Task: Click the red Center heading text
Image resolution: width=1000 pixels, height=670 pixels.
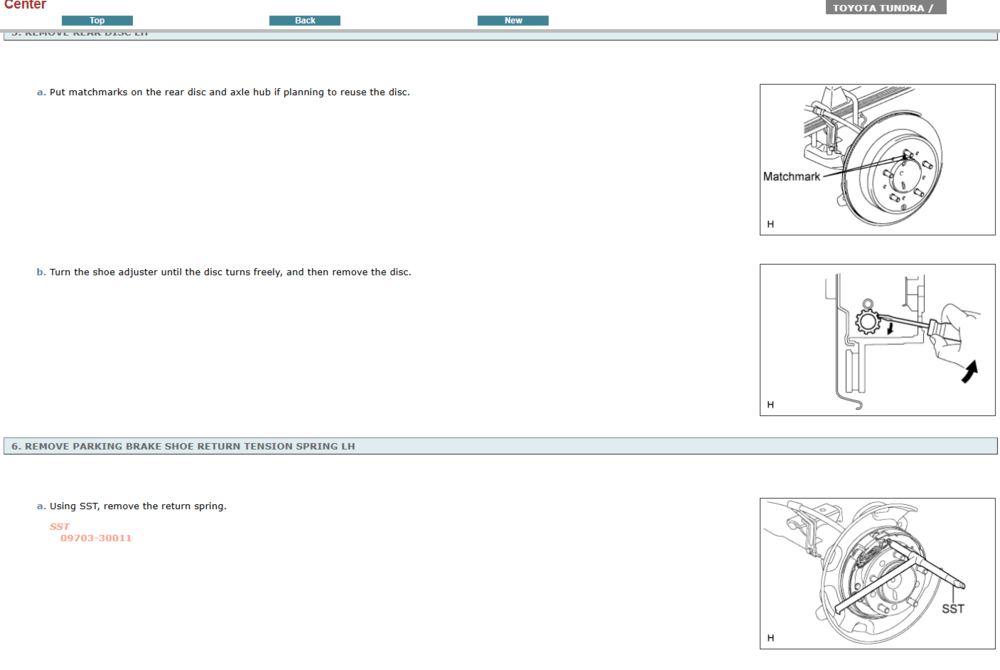Action: coord(25,5)
